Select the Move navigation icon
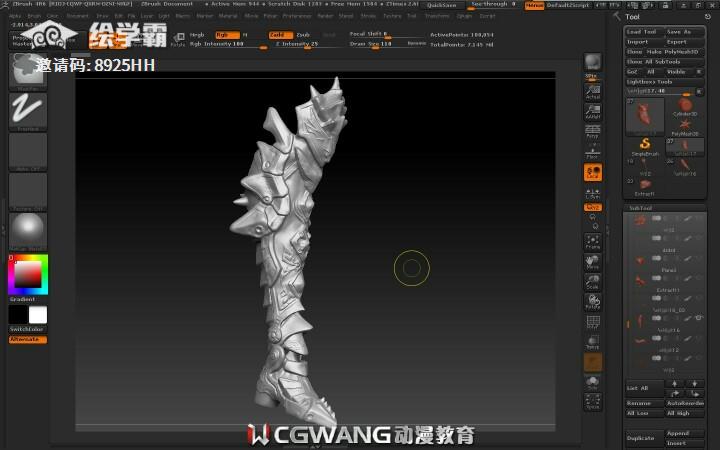The width and height of the screenshot is (720, 450). [592, 262]
